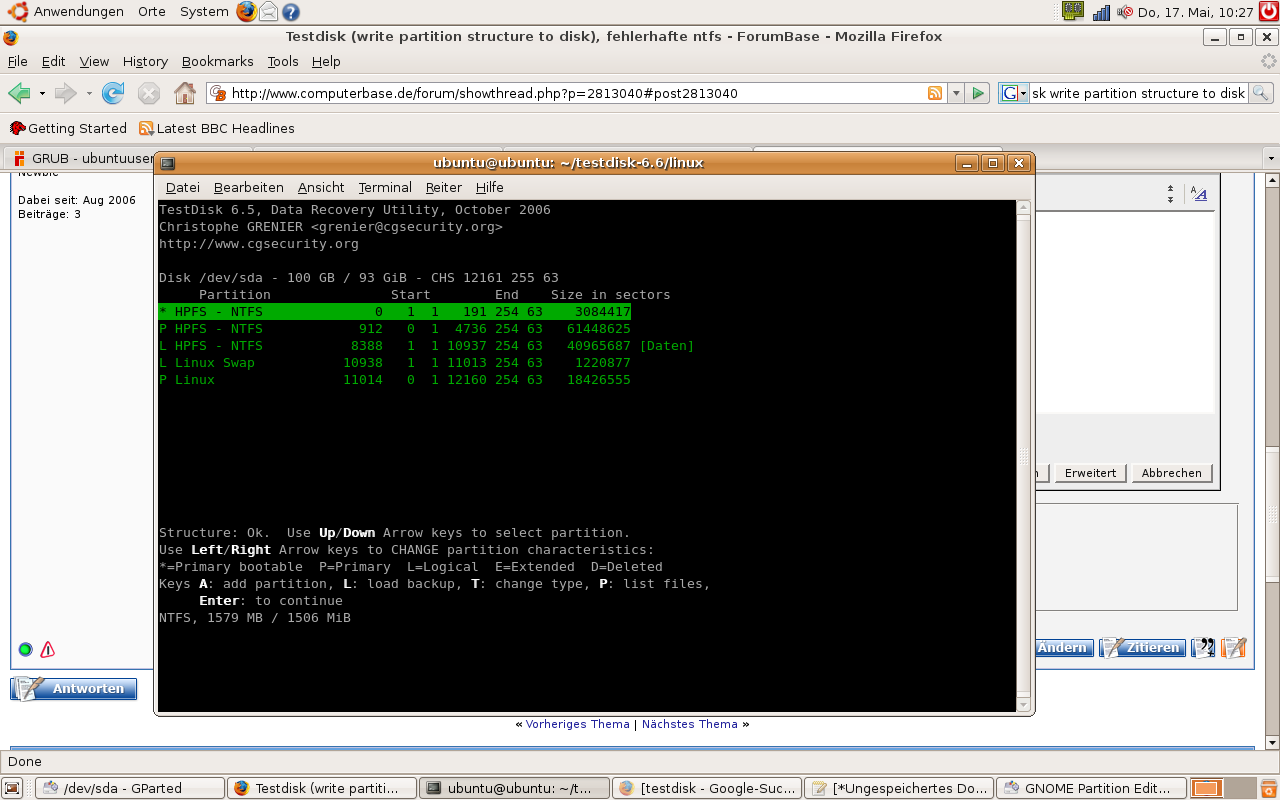The width and height of the screenshot is (1280, 800).
Task: Open the terminal Bearbeiten menu
Action: tap(249, 187)
